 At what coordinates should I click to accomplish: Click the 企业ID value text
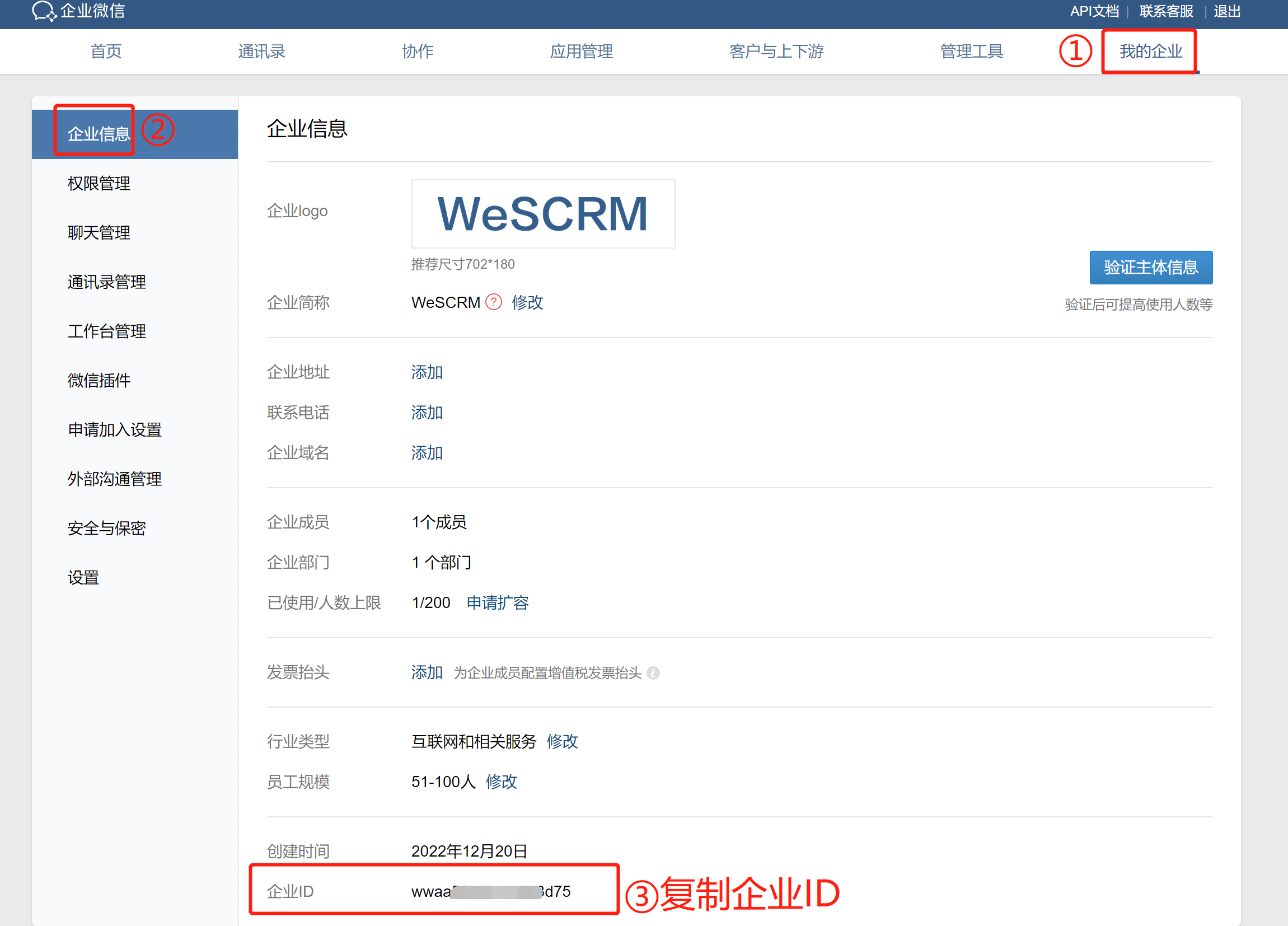coord(491,891)
